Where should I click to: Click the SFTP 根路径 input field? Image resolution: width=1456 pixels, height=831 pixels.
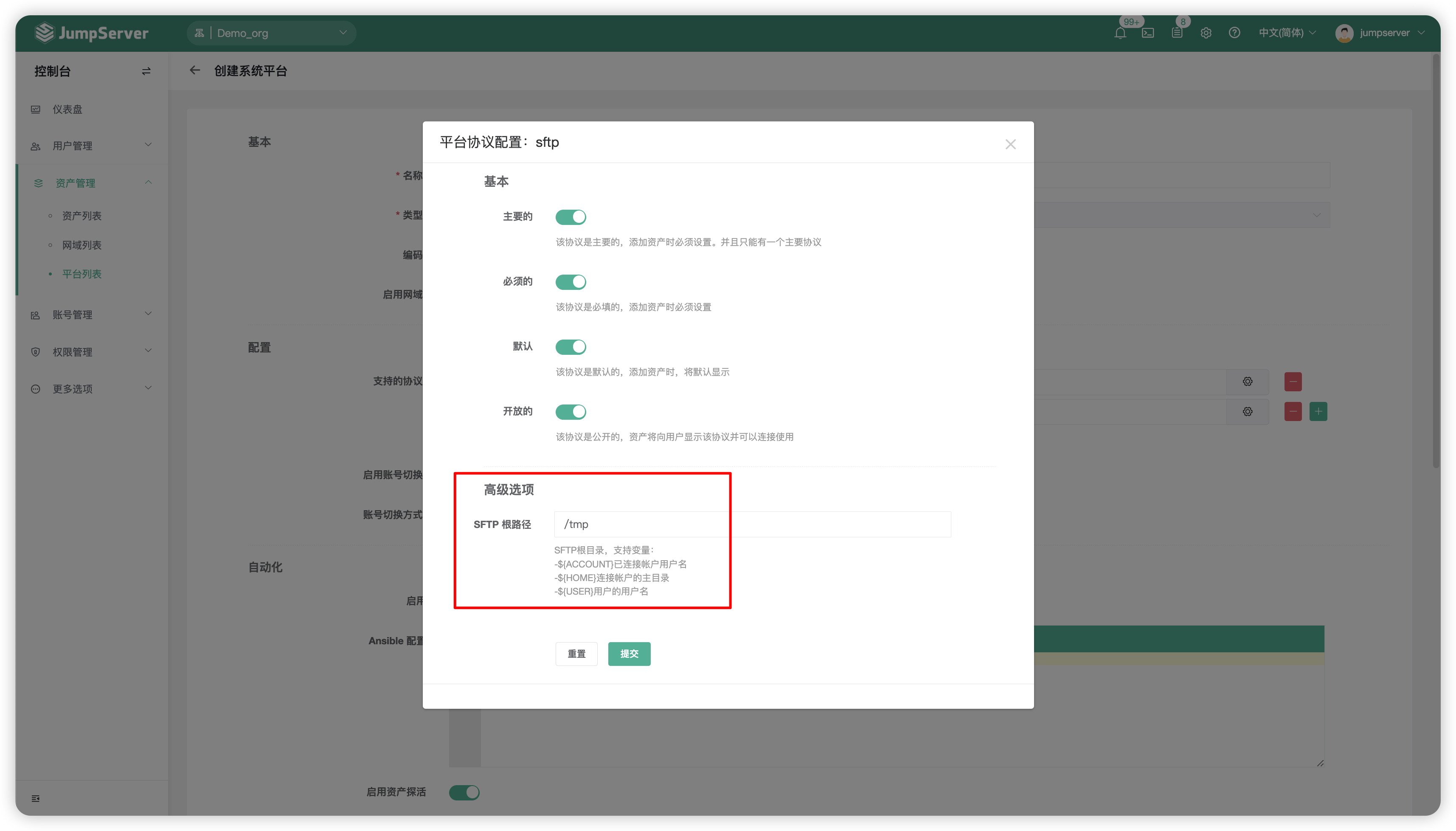(x=752, y=524)
